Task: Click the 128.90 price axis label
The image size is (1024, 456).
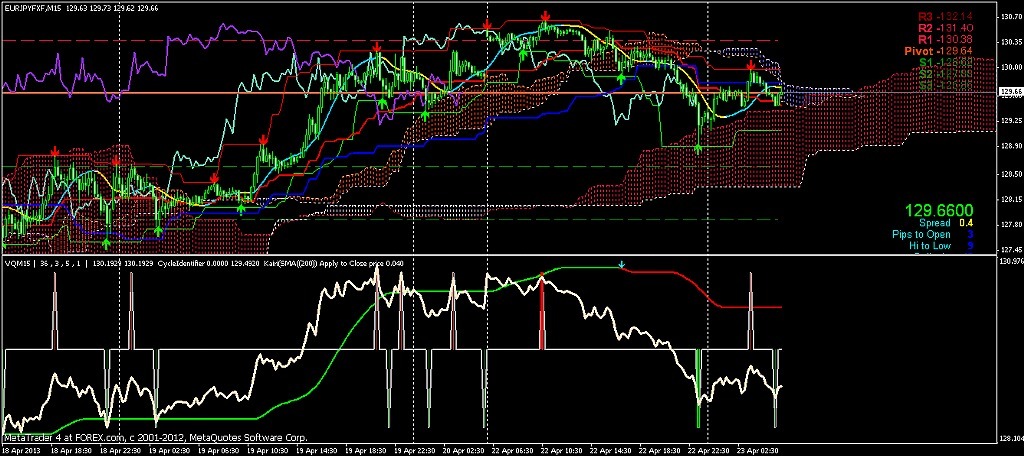Action: point(1010,146)
